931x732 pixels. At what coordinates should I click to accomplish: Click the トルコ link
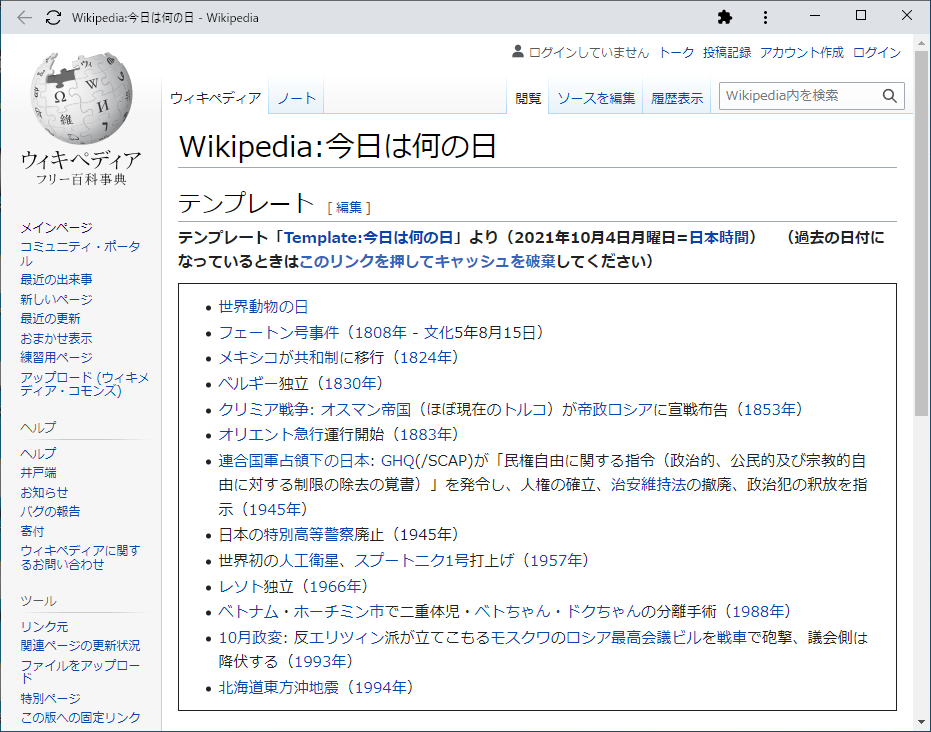[524, 409]
